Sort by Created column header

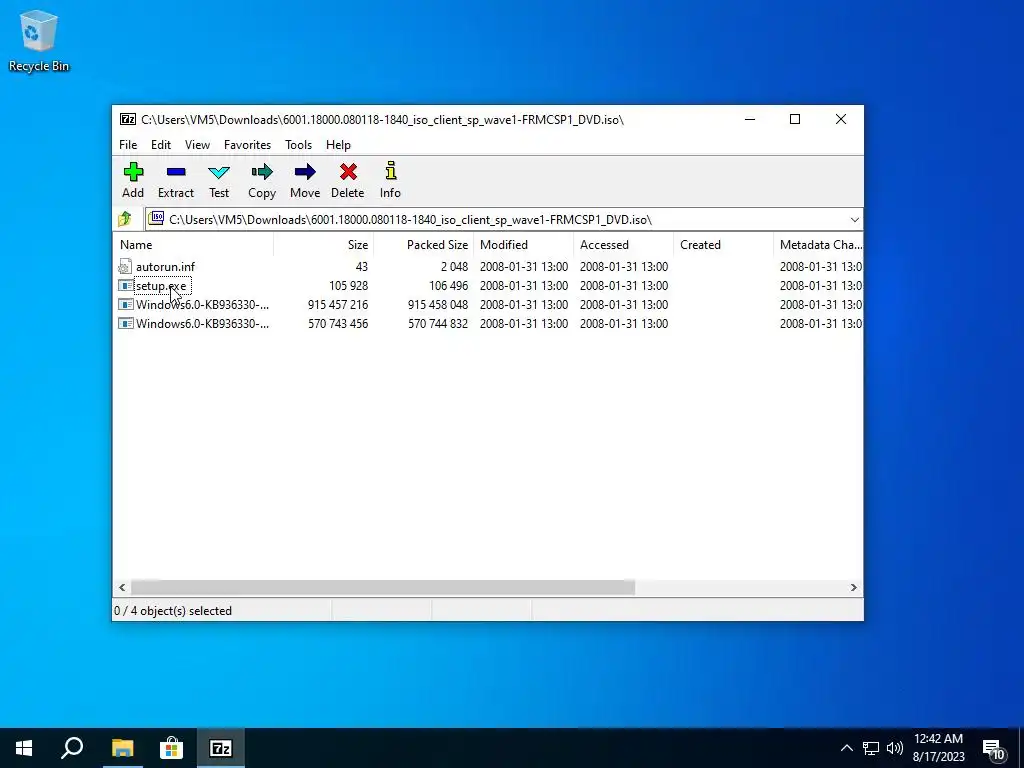[723, 245]
